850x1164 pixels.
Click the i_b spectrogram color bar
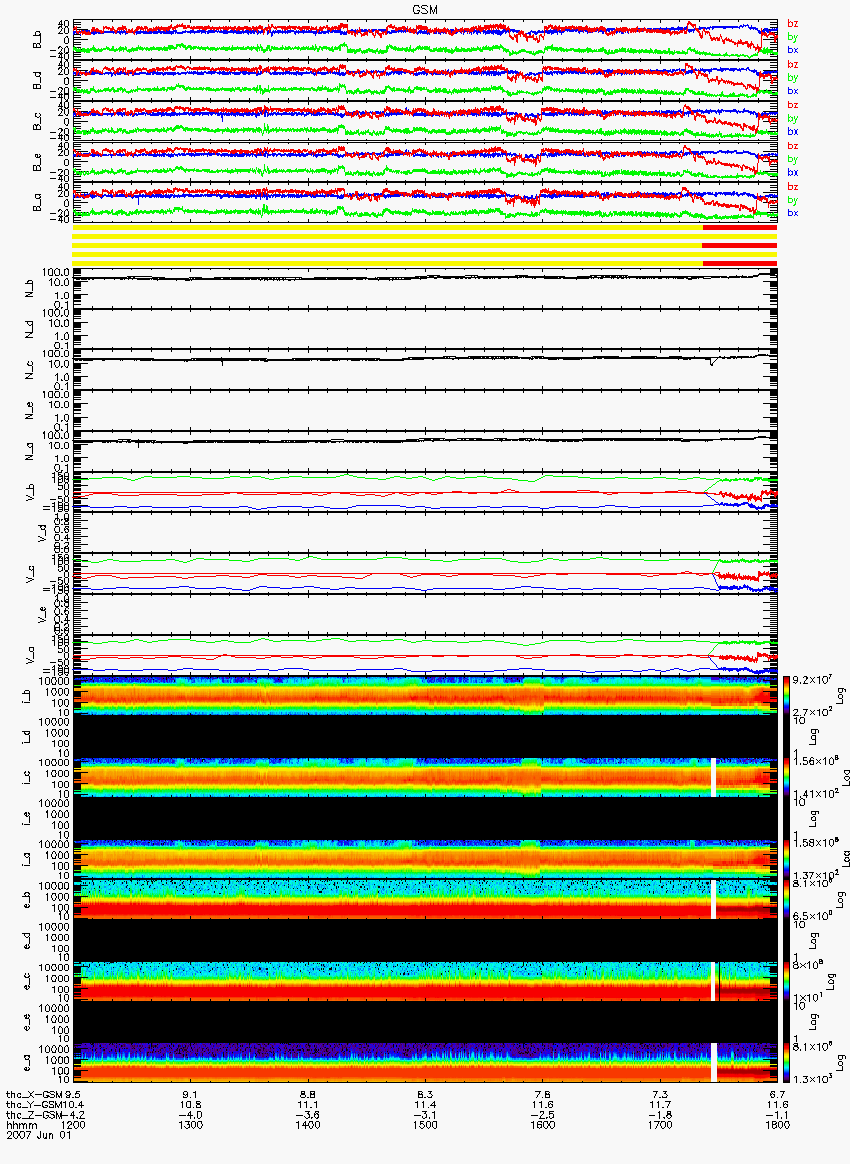coord(788,696)
